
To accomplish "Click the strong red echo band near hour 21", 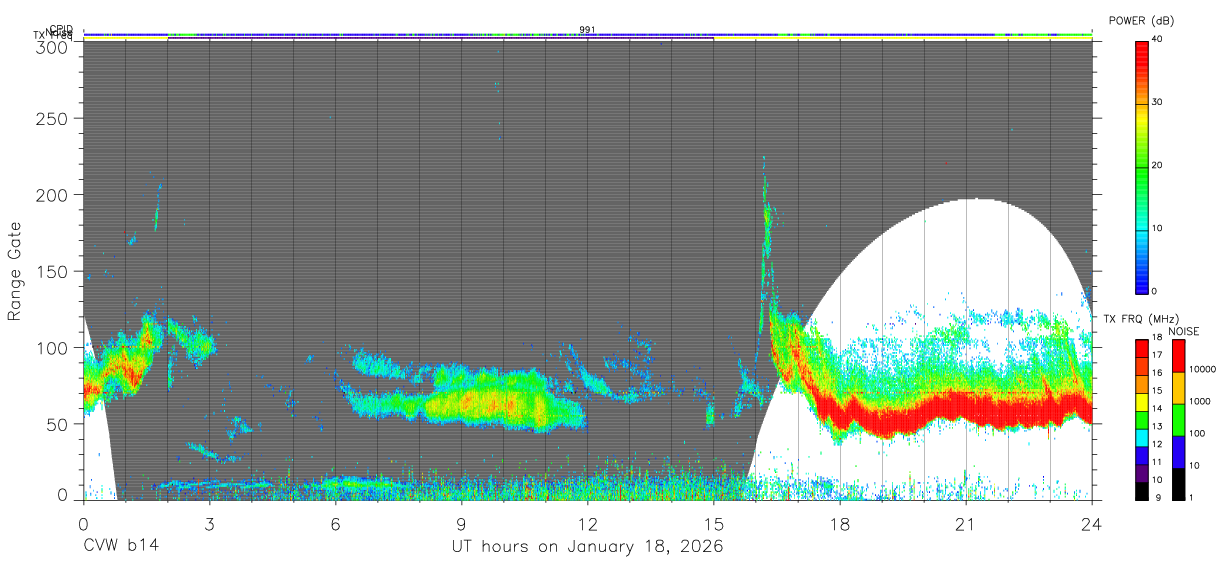I will pos(965,403).
